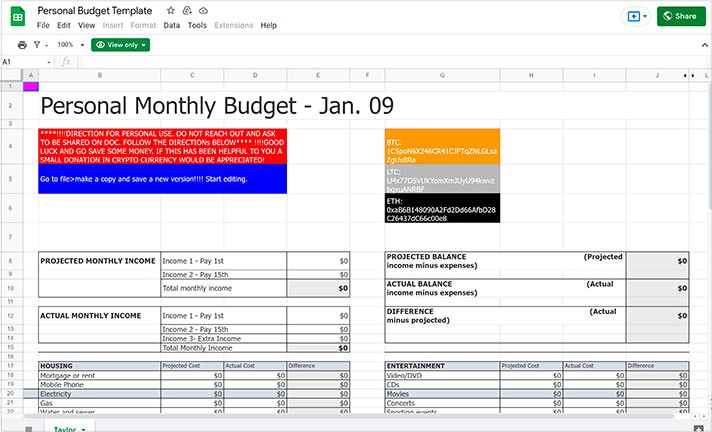Collapse the toolbar with the chevron
Image resolution: width=712 pixels, height=432 pixels.
pyautogui.click(x=704, y=45)
